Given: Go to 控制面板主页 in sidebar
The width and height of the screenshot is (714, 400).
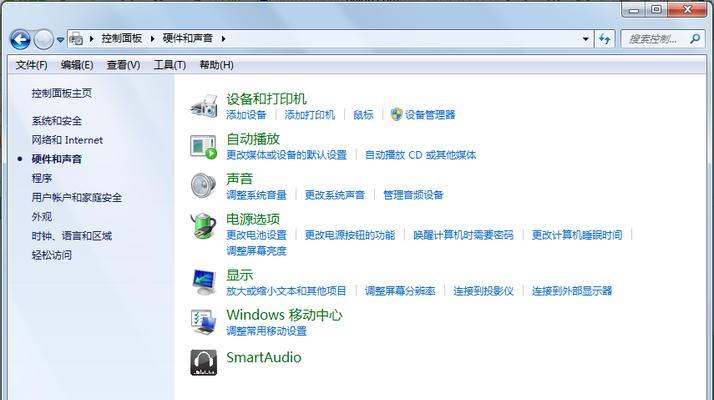Looking at the screenshot, I should [x=62, y=93].
